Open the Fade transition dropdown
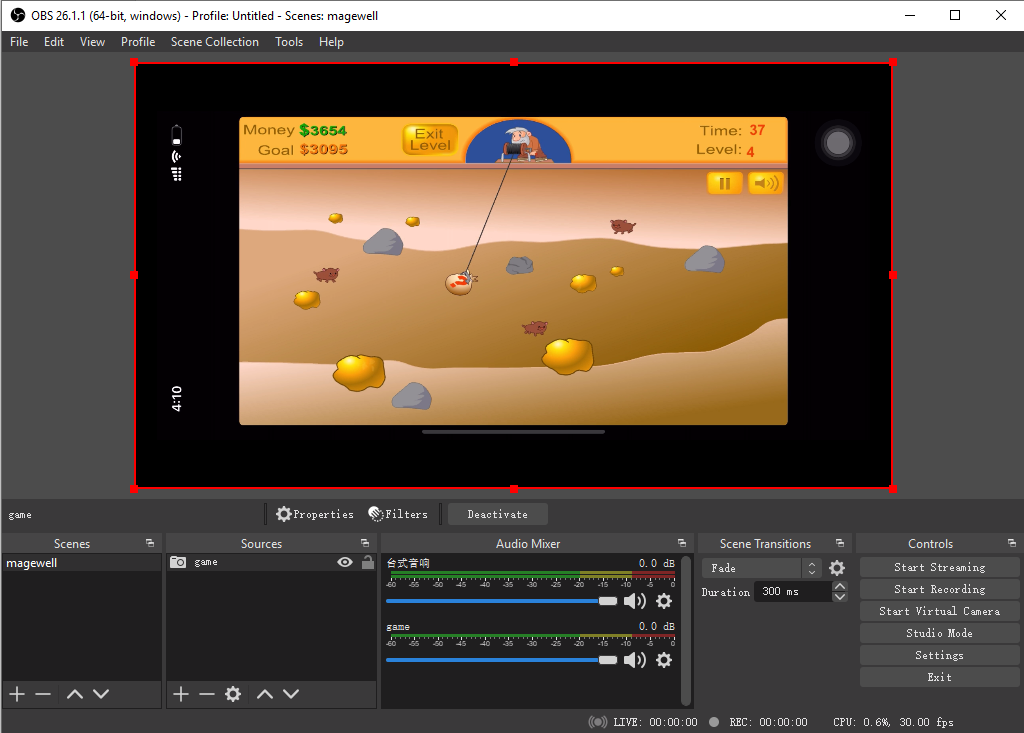Viewport: 1024px width, 733px height. click(761, 568)
